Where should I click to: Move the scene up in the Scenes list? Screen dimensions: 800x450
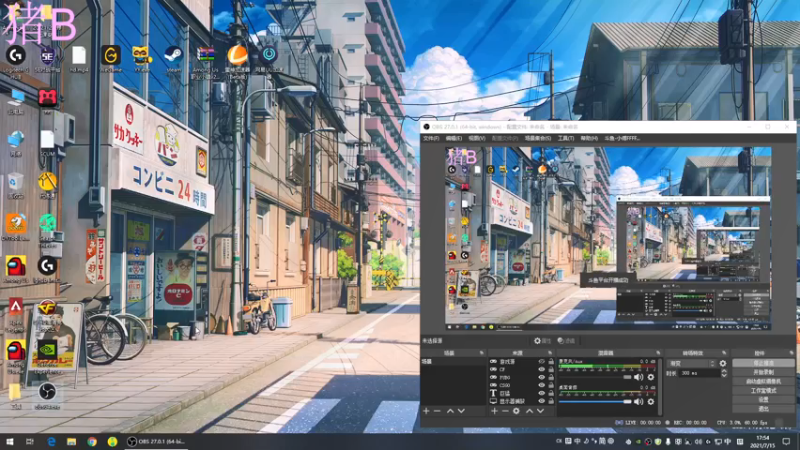[x=450, y=411]
